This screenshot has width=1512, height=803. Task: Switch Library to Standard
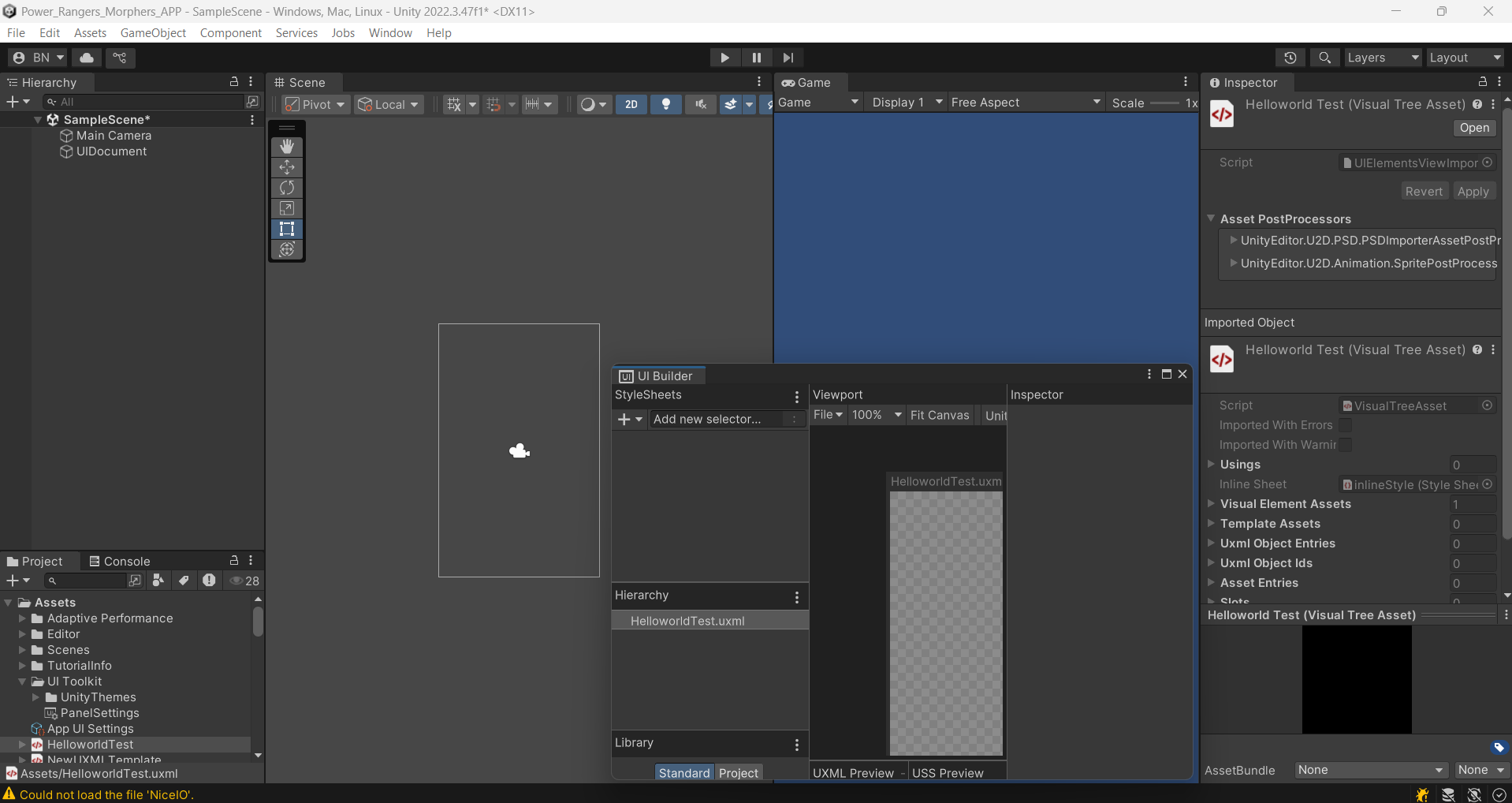(x=684, y=773)
